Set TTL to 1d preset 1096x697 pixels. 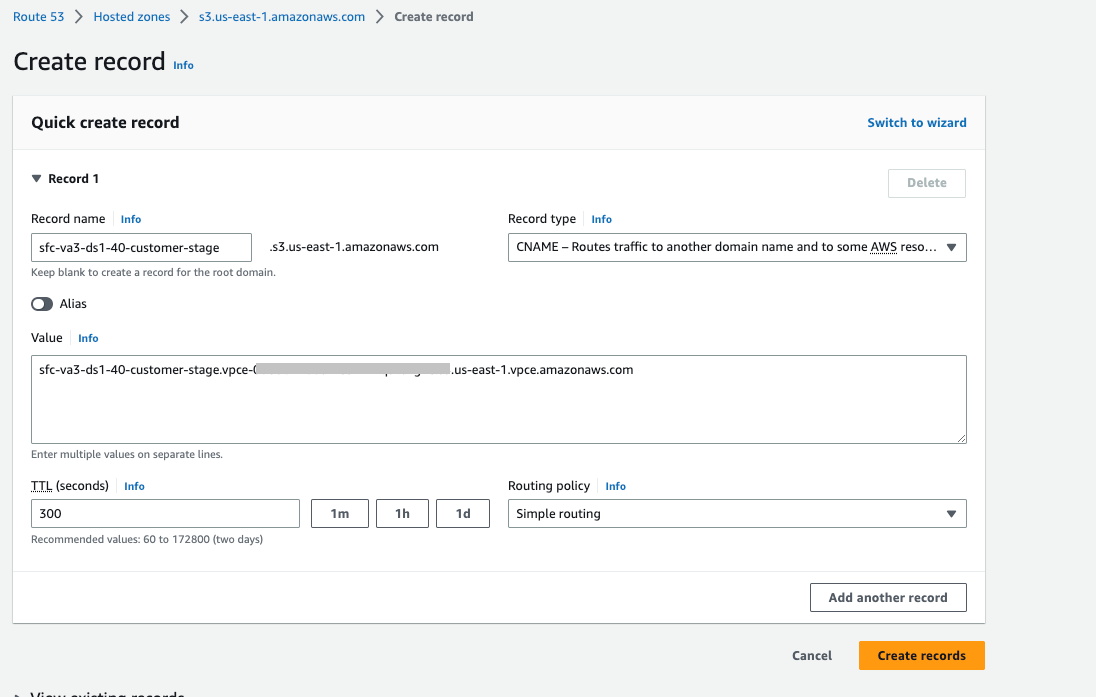(x=463, y=514)
